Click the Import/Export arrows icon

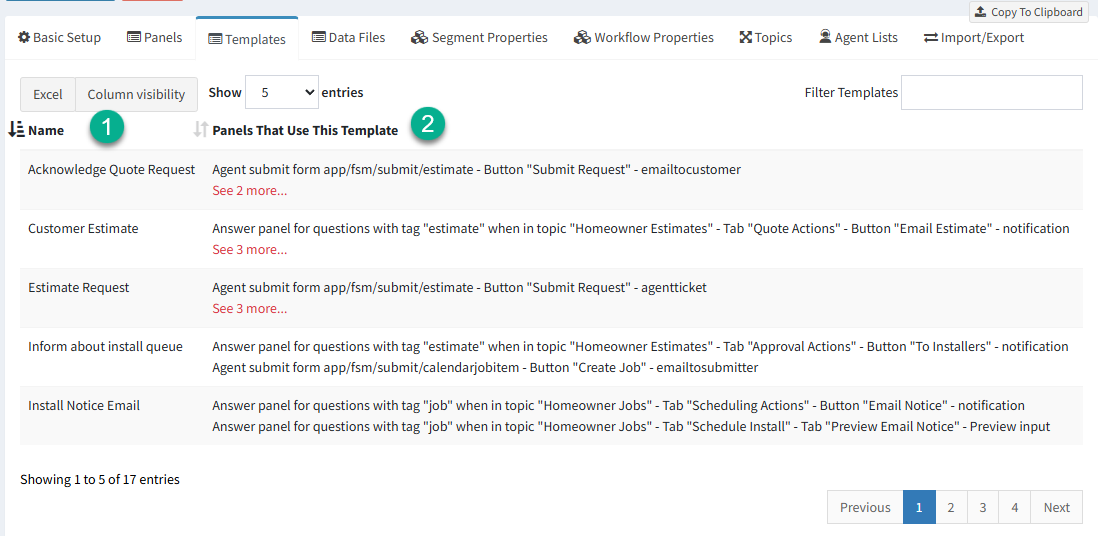[931, 37]
